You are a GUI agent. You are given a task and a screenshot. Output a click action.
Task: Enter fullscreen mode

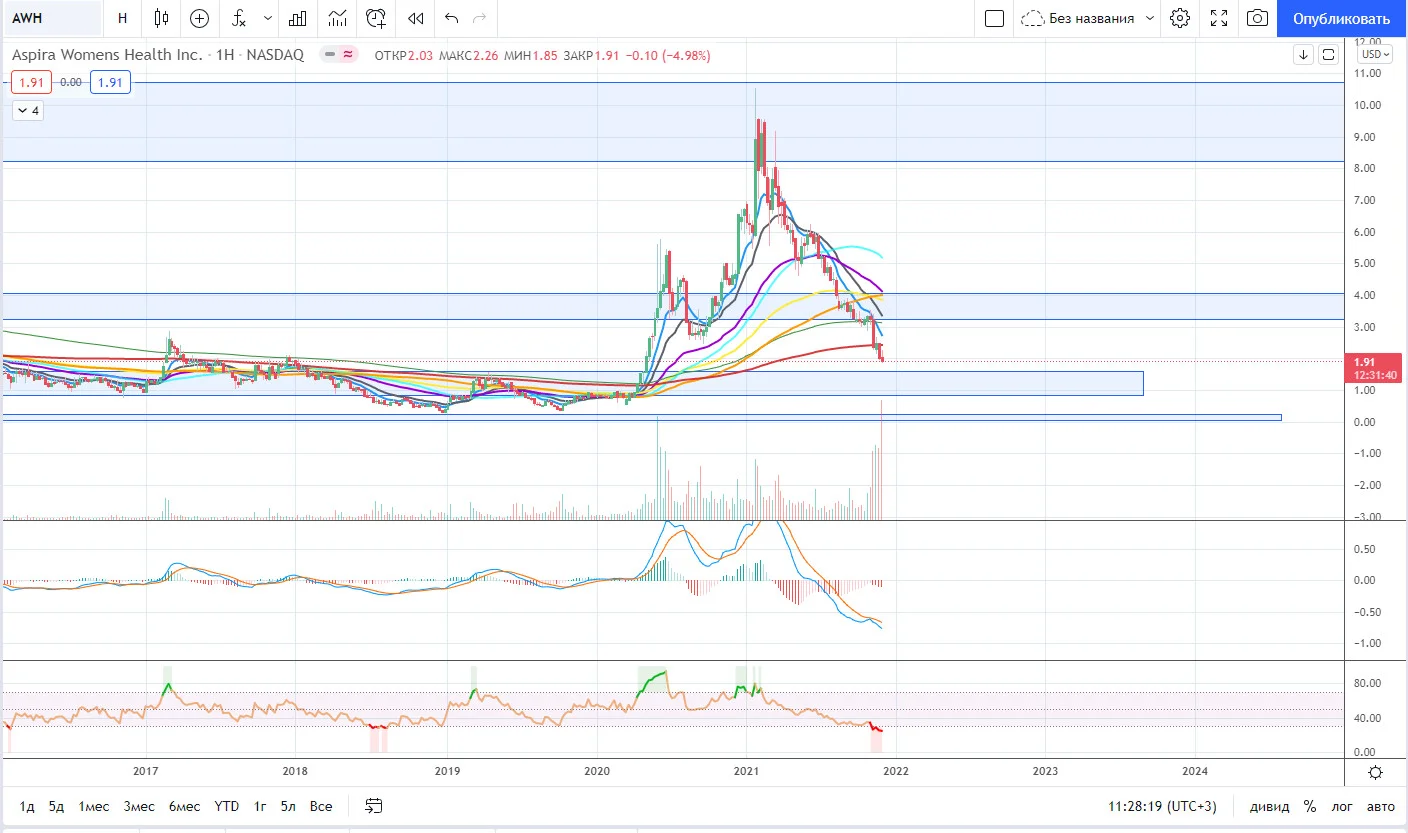pos(1219,18)
